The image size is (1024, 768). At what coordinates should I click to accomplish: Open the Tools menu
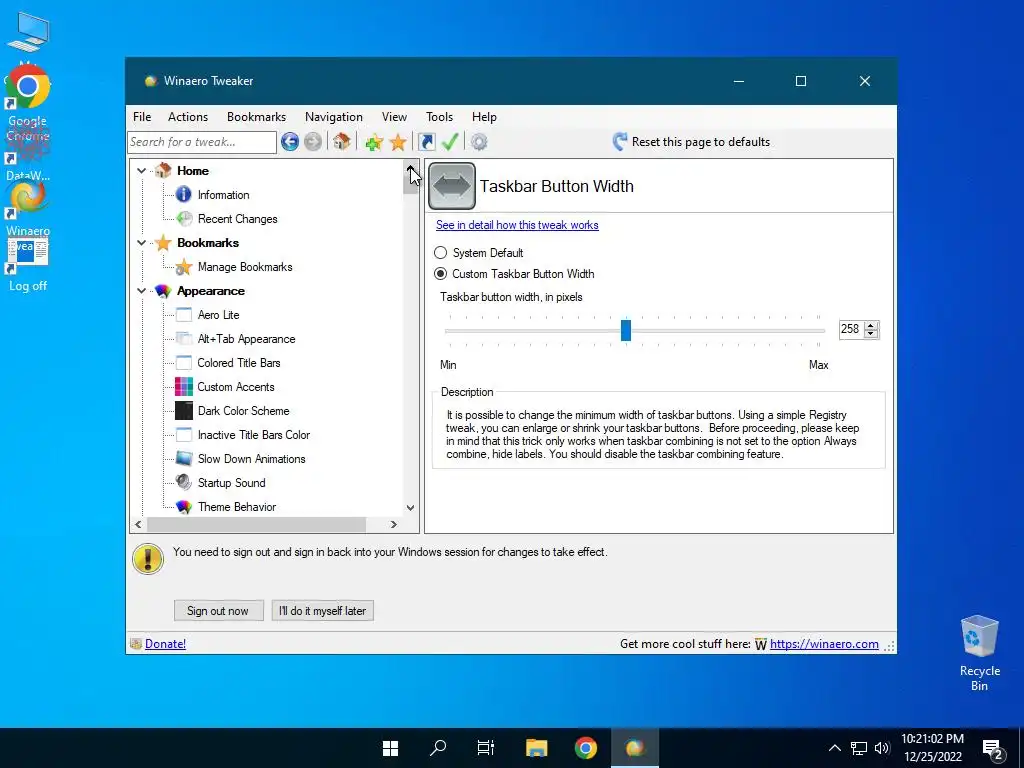[440, 117]
